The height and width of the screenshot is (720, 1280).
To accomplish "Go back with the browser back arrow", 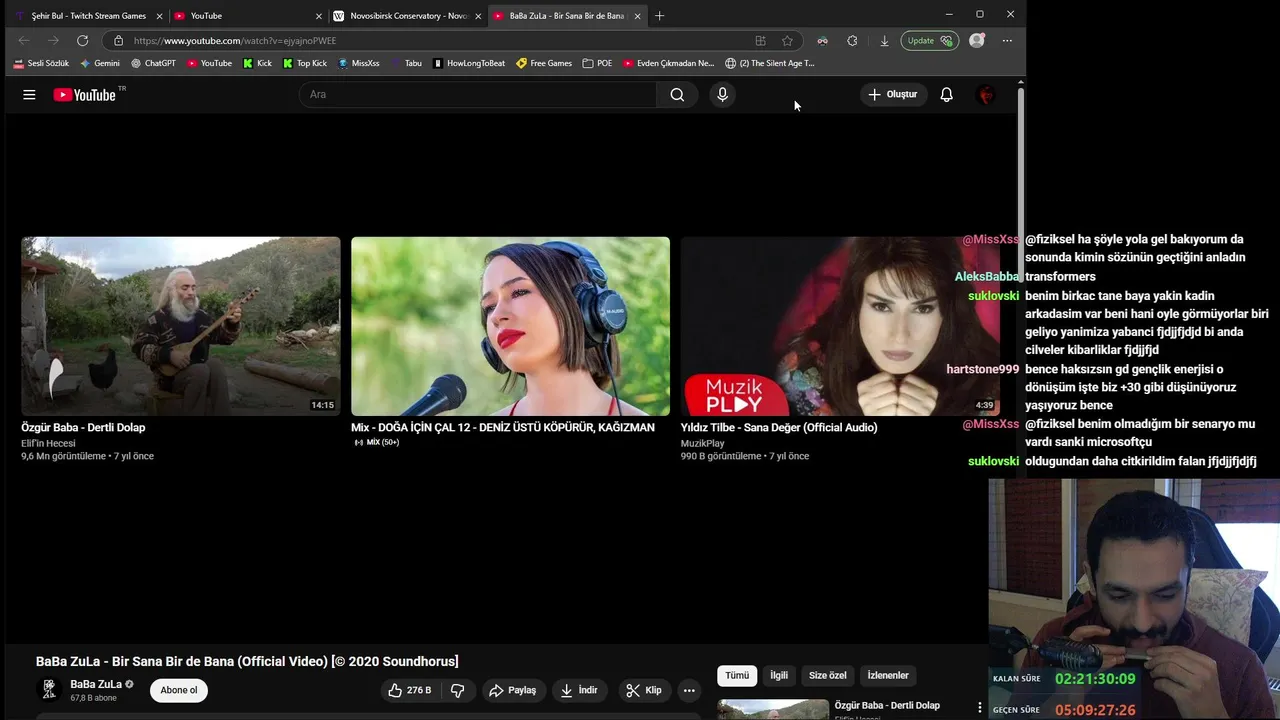I will [x=24, y=41].
